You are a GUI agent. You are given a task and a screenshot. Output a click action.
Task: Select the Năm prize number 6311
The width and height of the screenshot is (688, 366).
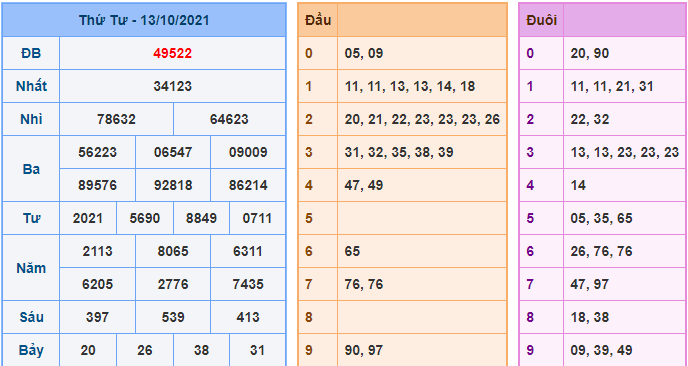(x=248, y=251)
